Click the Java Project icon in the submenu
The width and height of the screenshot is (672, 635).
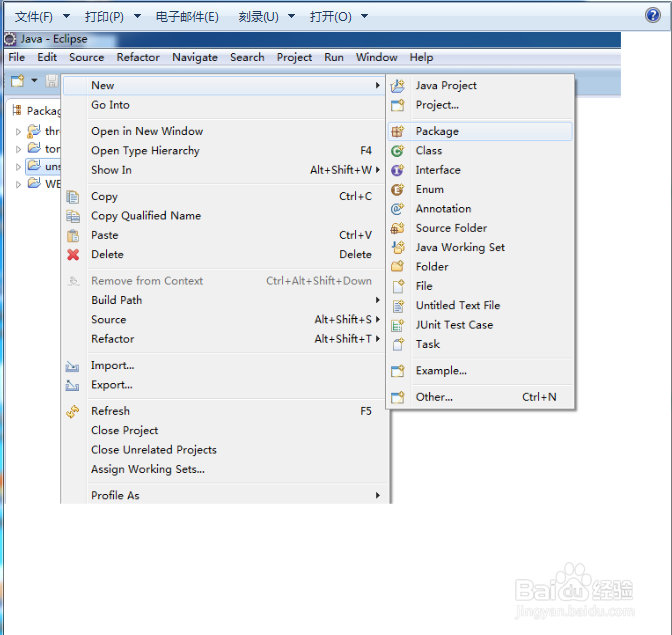398,86
